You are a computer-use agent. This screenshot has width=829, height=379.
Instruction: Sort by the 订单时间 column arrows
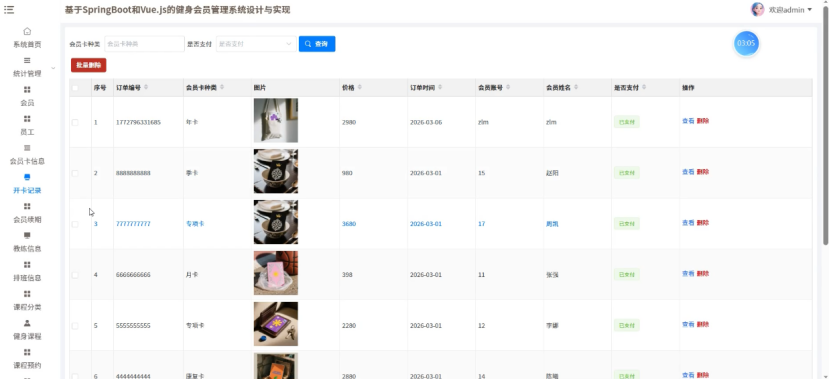tap(440, 87)
